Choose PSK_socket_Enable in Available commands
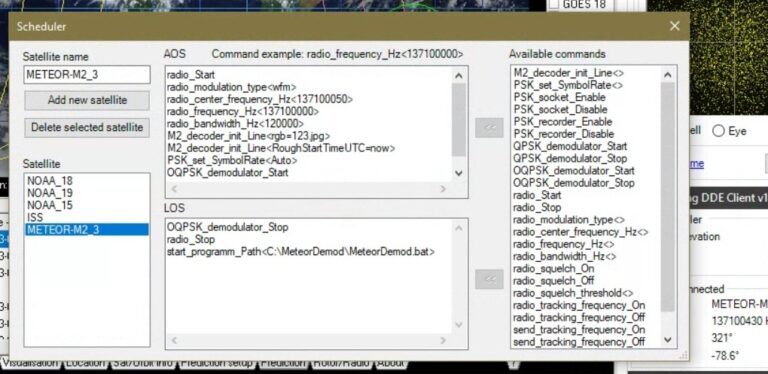Image resolution: width=768 pixels, height=374 pixels. [559, 97]
